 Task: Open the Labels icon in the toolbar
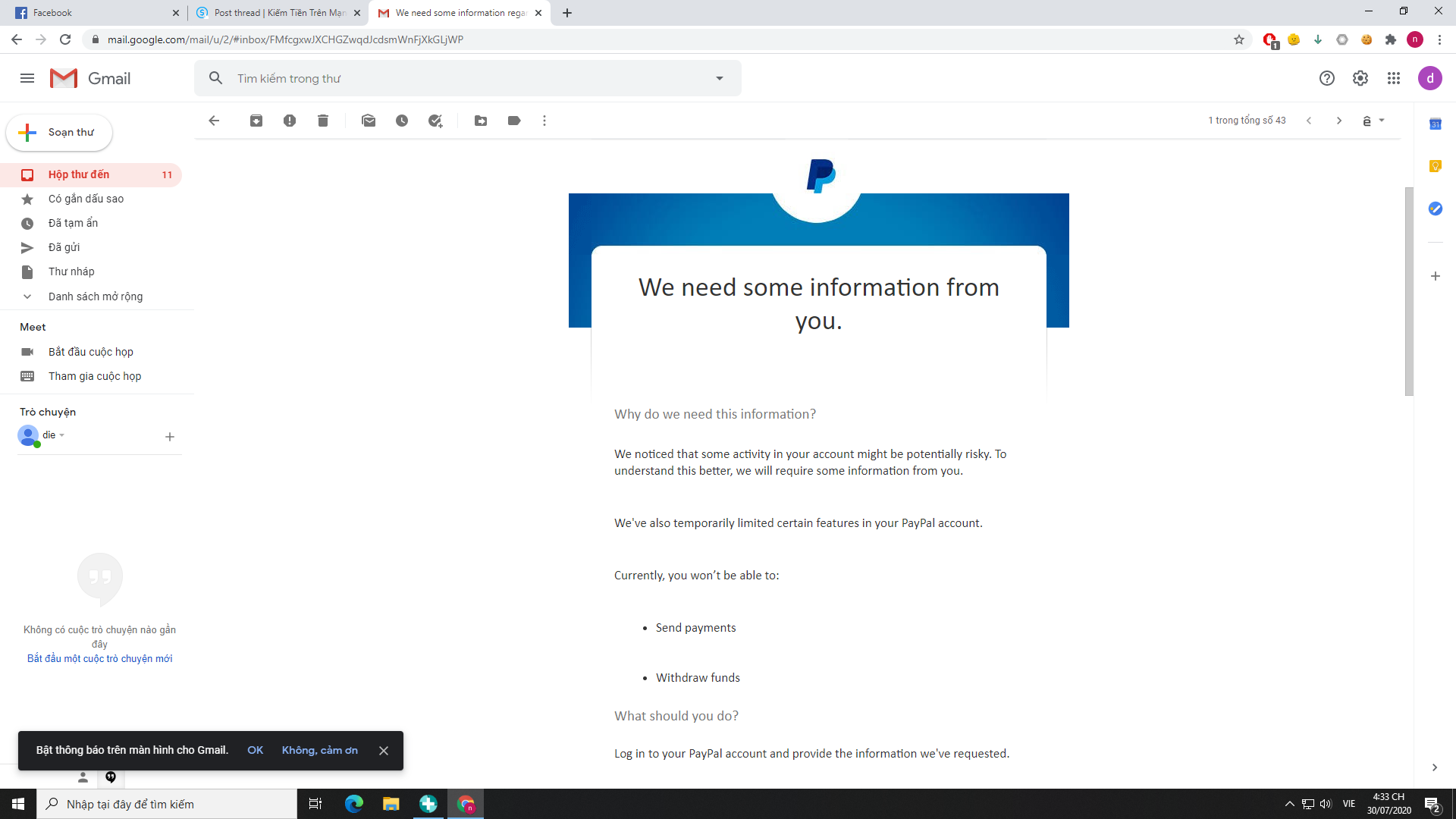point(514,121)
